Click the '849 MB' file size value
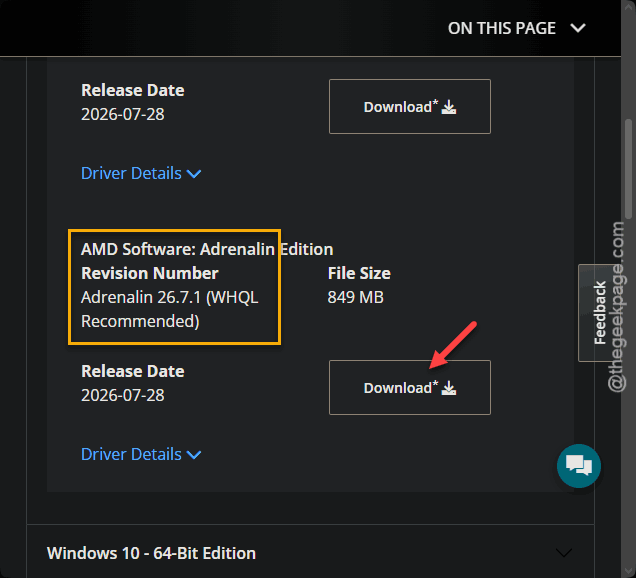 (355, 297)
